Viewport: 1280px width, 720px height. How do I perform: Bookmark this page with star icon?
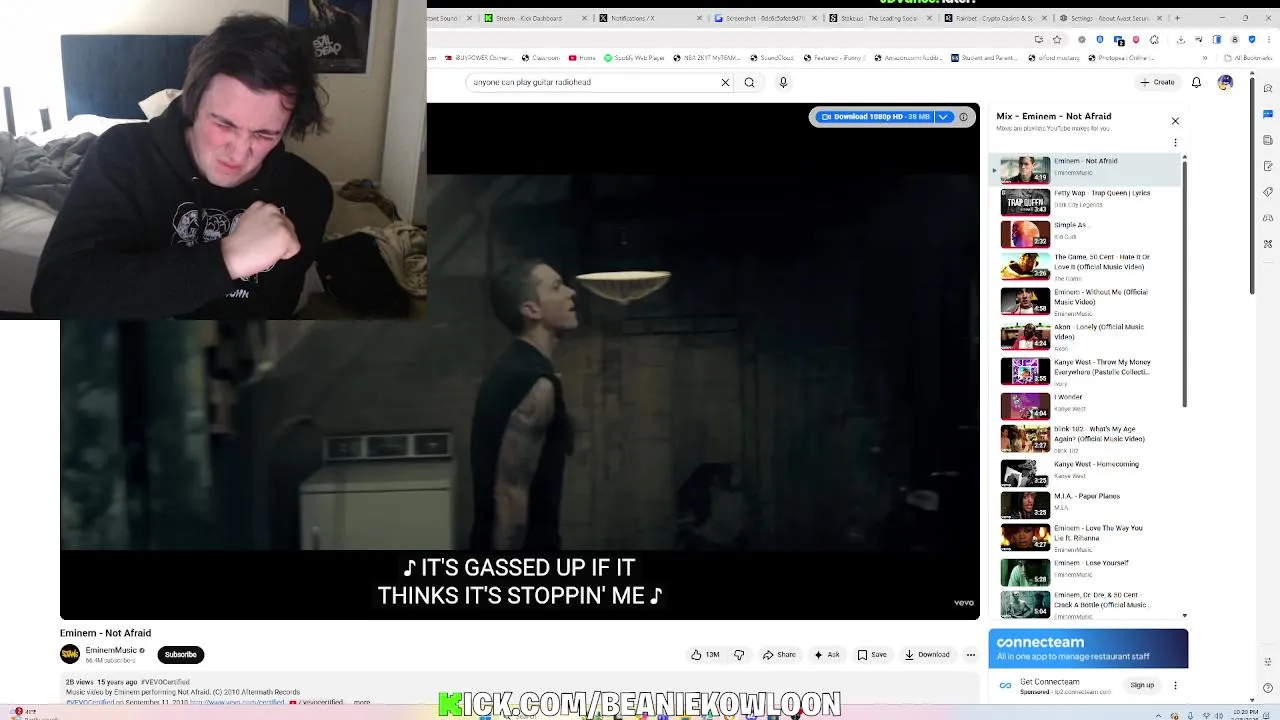click(1057, 40)
